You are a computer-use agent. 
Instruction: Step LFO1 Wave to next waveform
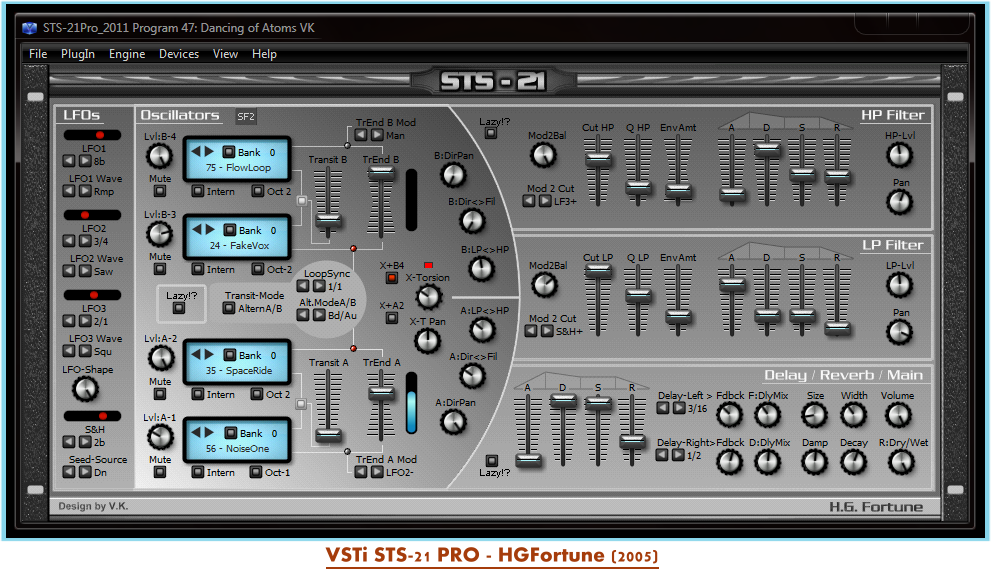84,192
